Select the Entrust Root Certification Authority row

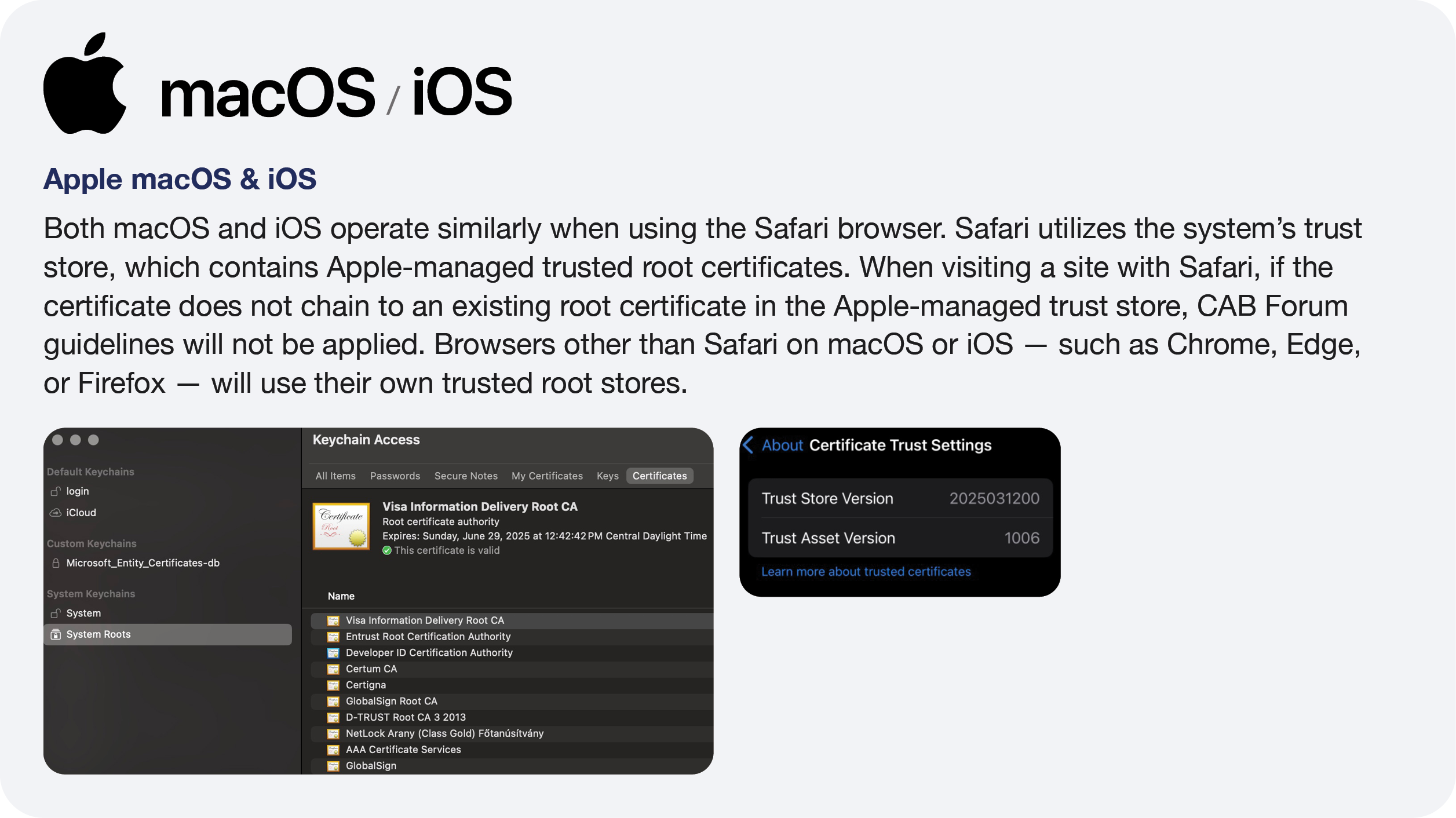coord(512,637)
